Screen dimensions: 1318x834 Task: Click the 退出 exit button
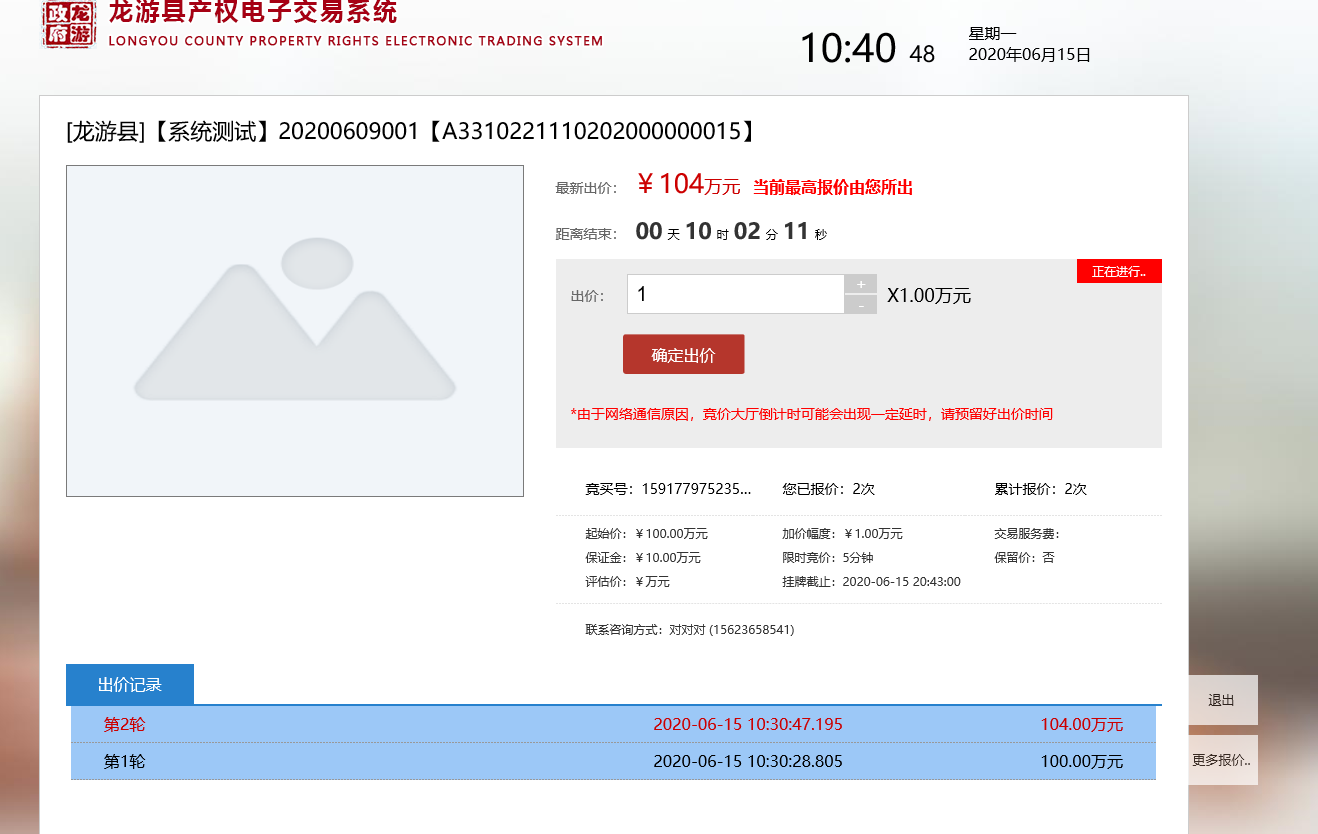point(1222,700)
